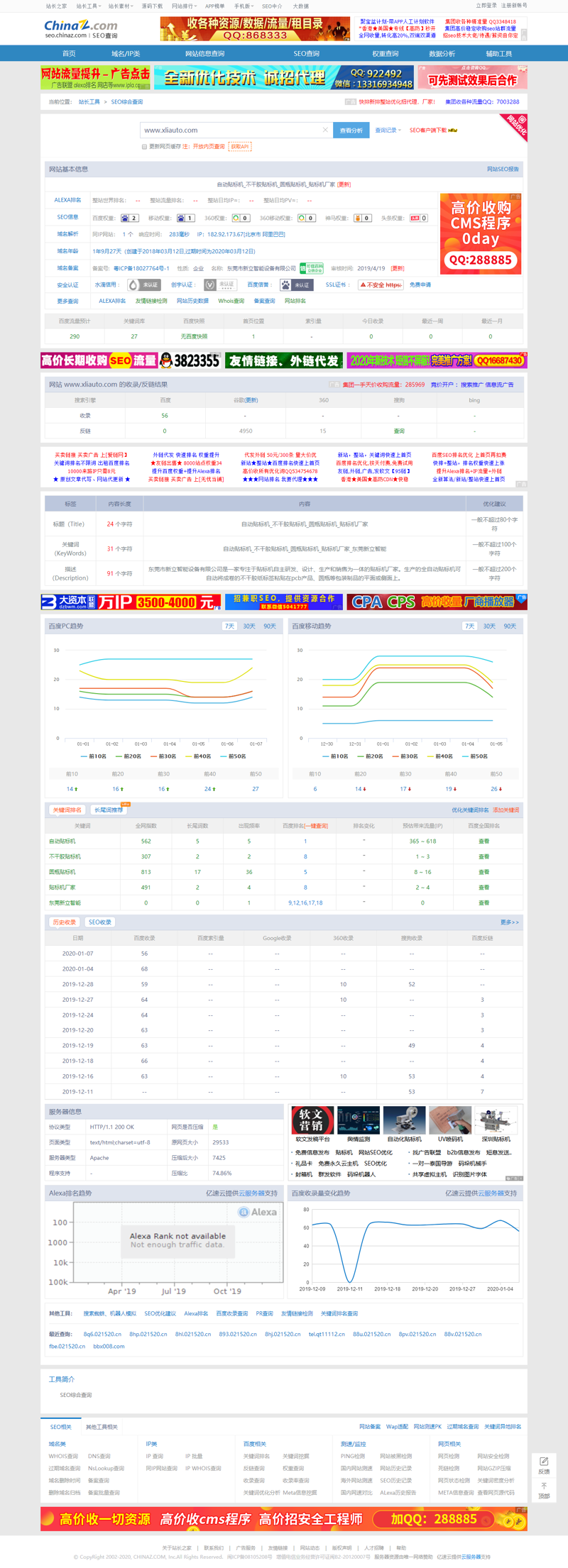Toggle 前10名 series in 百度PC趋势 legend
Viewport: 568px width, 1568px height.
tap(94, 756)
